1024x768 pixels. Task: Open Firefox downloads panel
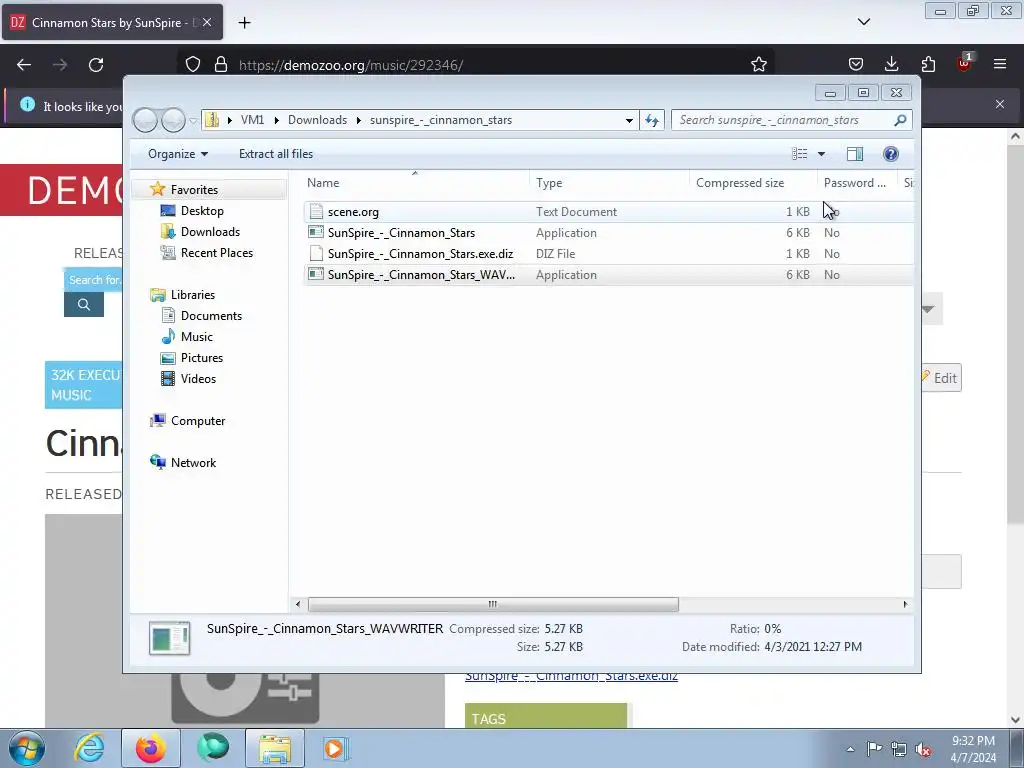tap(891, 64)
